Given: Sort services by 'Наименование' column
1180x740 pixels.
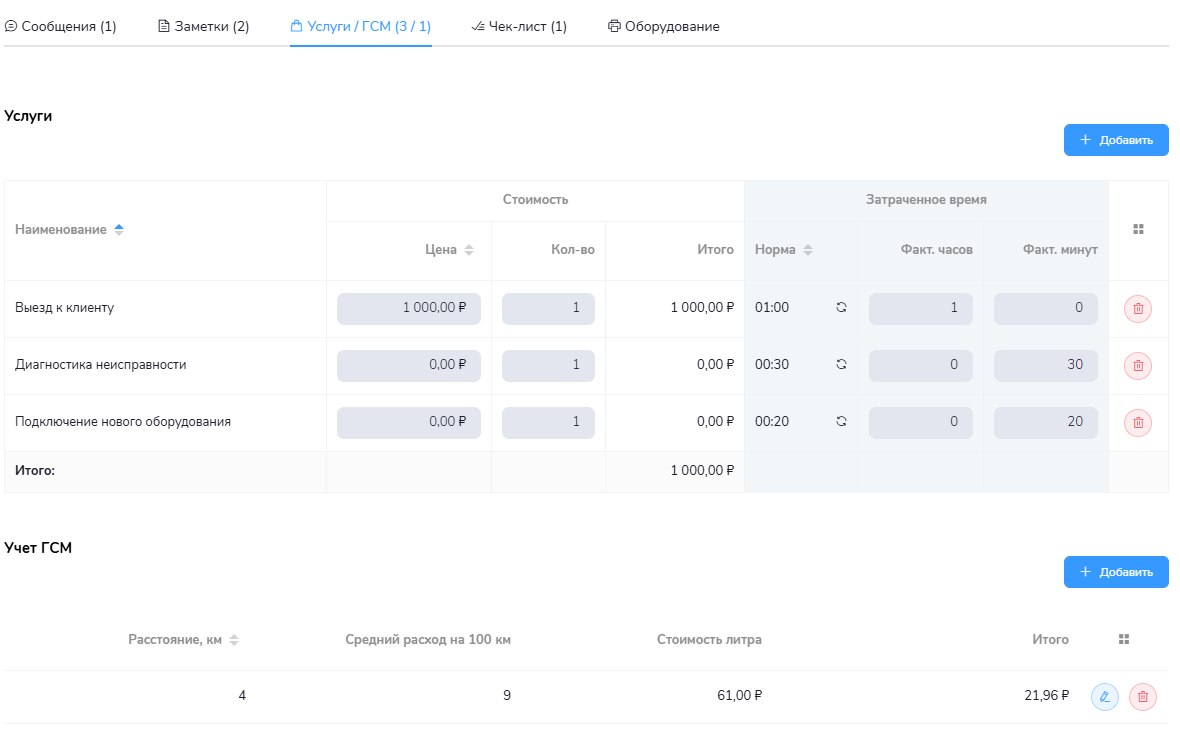Looking at the screenshot, I should click(119, 230).
